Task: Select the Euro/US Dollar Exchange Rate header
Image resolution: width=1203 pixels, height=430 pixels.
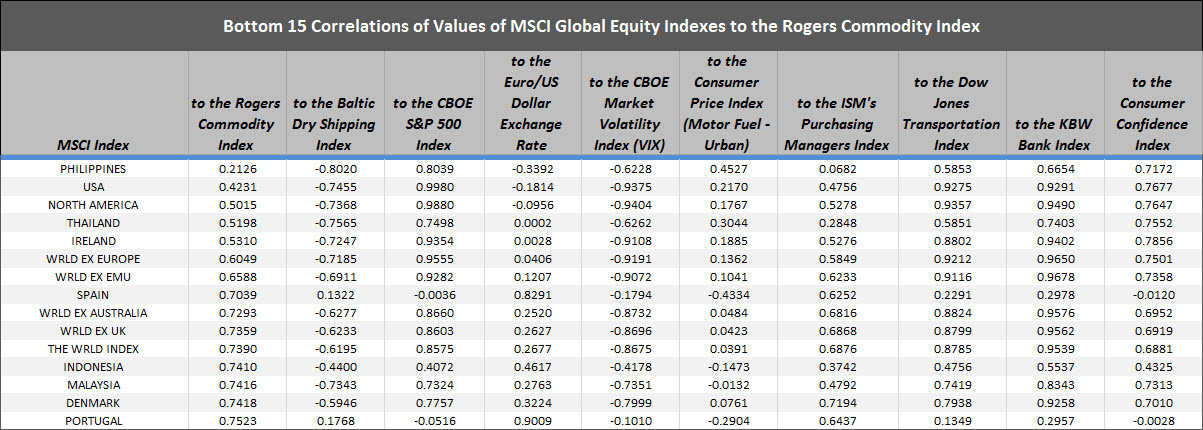Action: (x=533, y=103)
